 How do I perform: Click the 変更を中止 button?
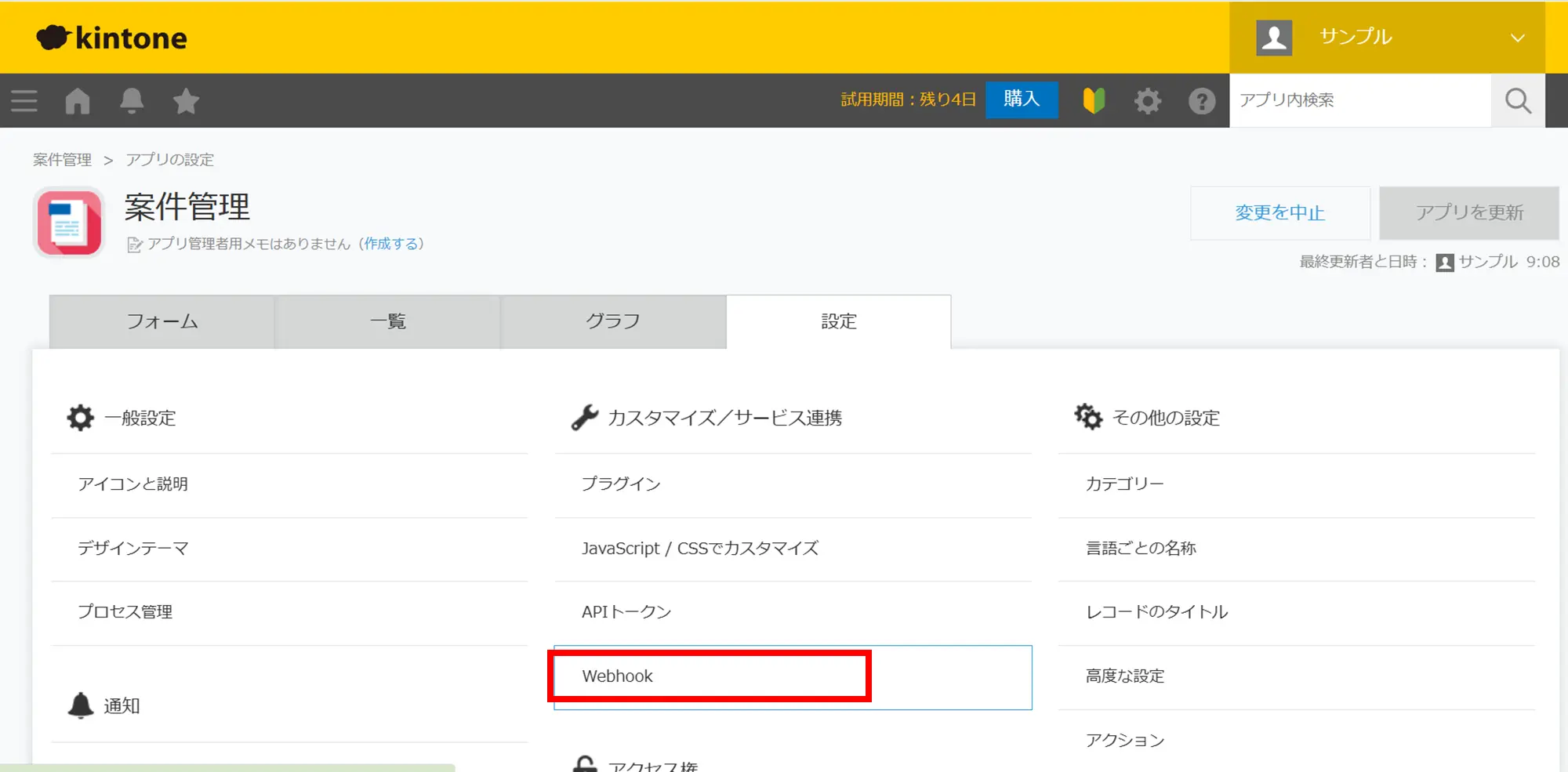[x=1279, y=212]
